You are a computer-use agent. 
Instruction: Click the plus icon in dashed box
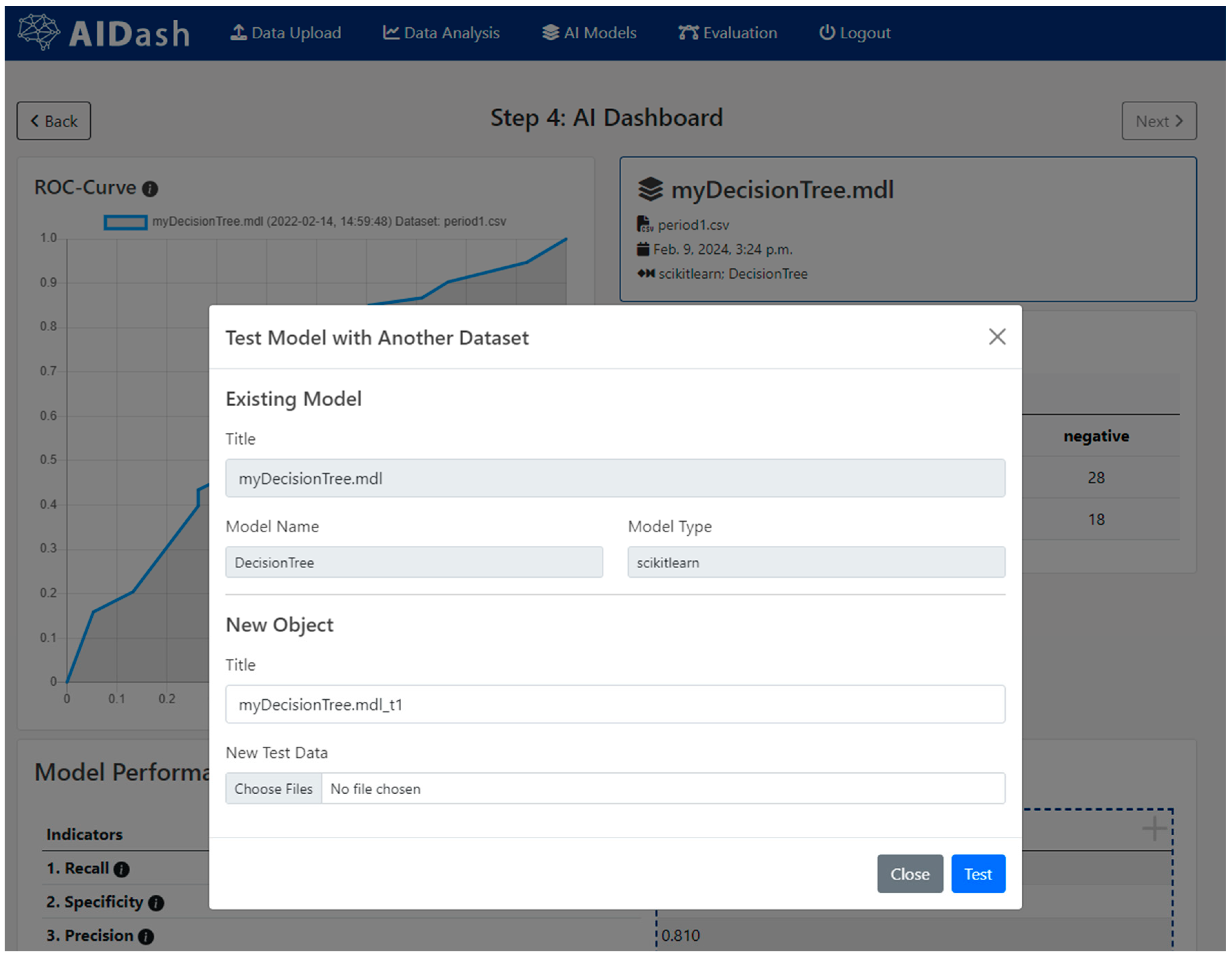click(x=1154, y=828)
